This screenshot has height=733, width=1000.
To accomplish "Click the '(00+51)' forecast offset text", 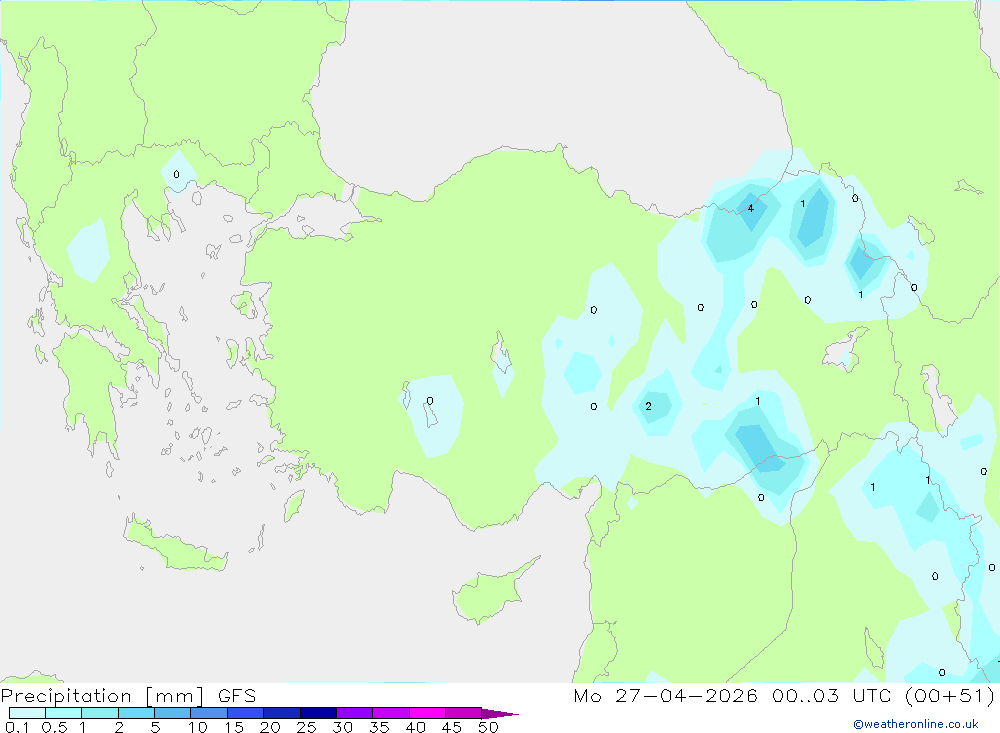I will coord(950,696).
